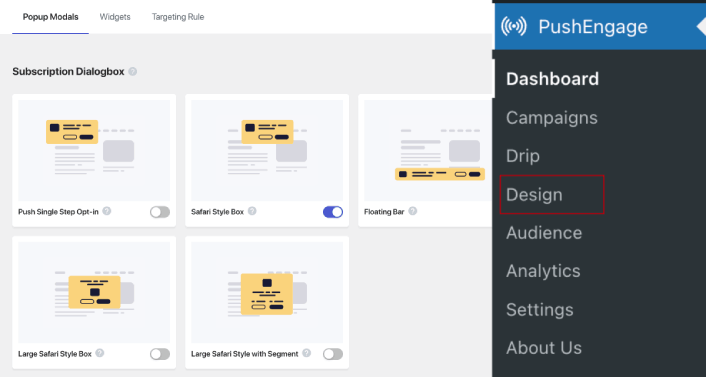Image resolution: width=706 pixels, height=377 pixels.
Task: Select the Large Safari Style with Segment preview
Action: 267,292
